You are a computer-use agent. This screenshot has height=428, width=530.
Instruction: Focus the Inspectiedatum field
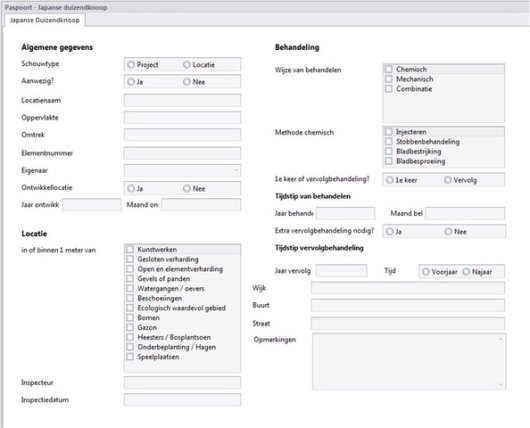(x=183, y=400)
